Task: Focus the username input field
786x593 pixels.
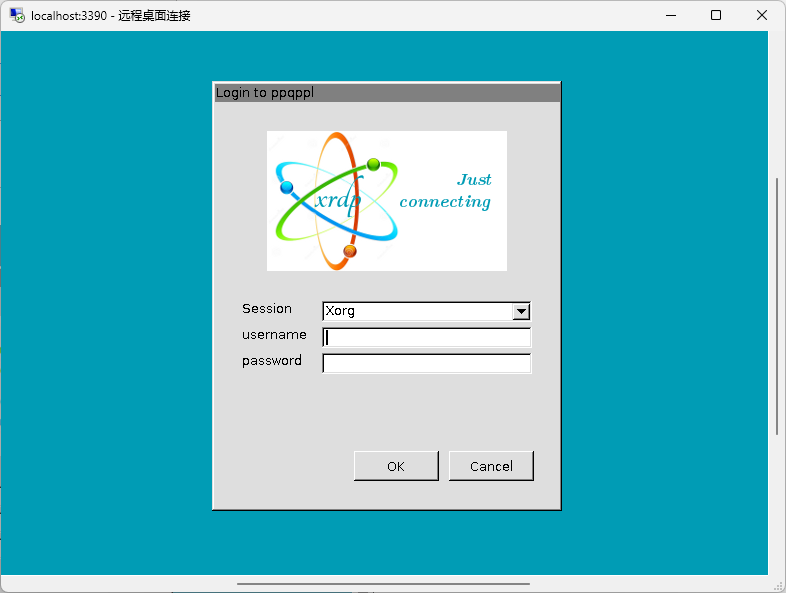Action: 427,337
